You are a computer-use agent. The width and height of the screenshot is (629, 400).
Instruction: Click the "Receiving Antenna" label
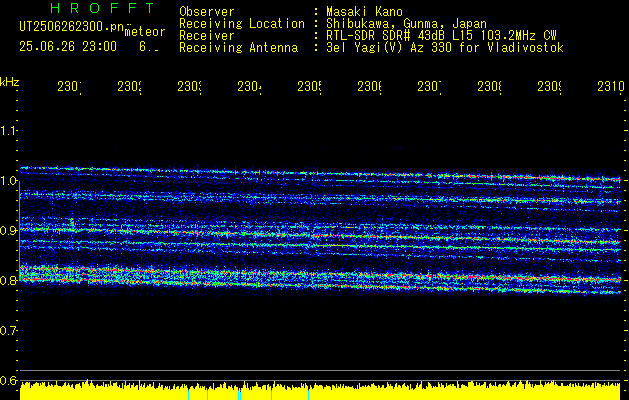[239, 48]
